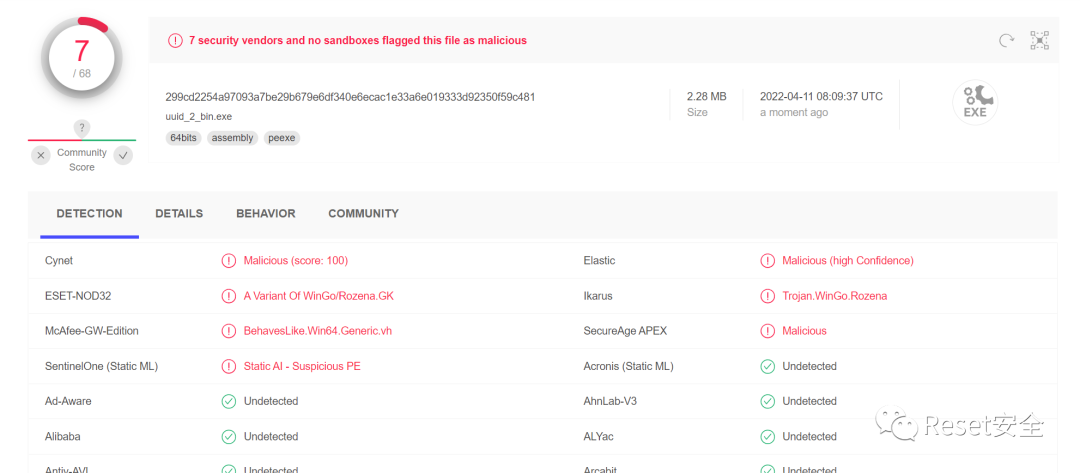
Task: Click Acronis undetected check icon
Action: pyautogui.click(x=767, y=366)
